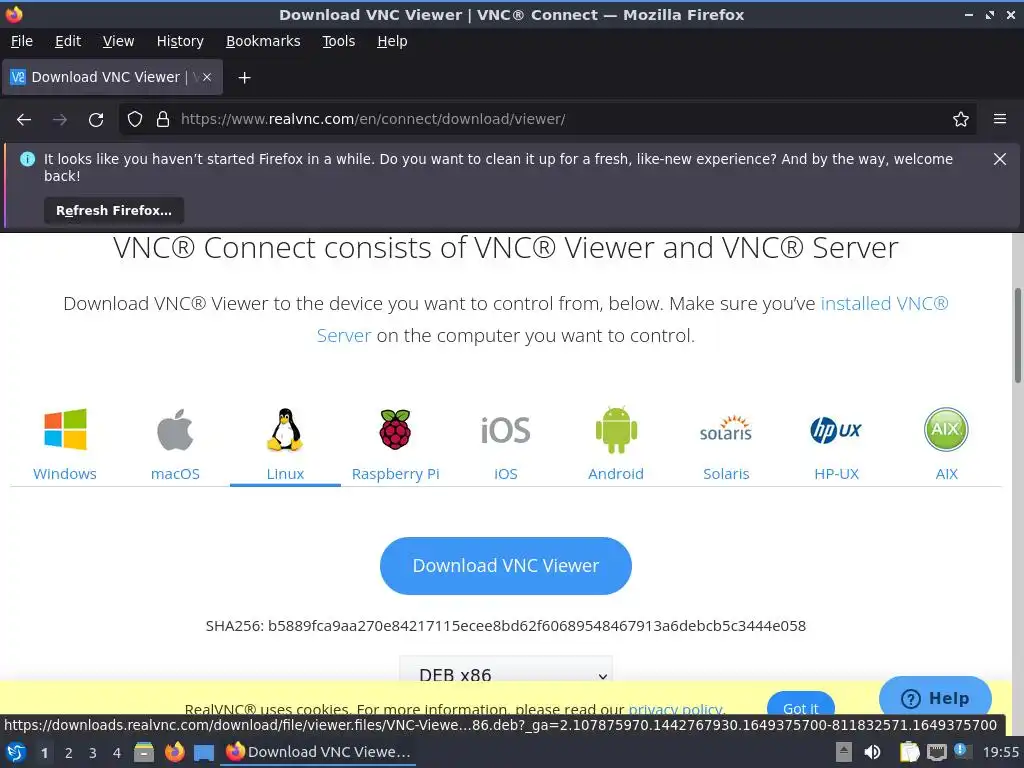Accept cookies with Got it button

pyautogui.click(x=801, y=705)
